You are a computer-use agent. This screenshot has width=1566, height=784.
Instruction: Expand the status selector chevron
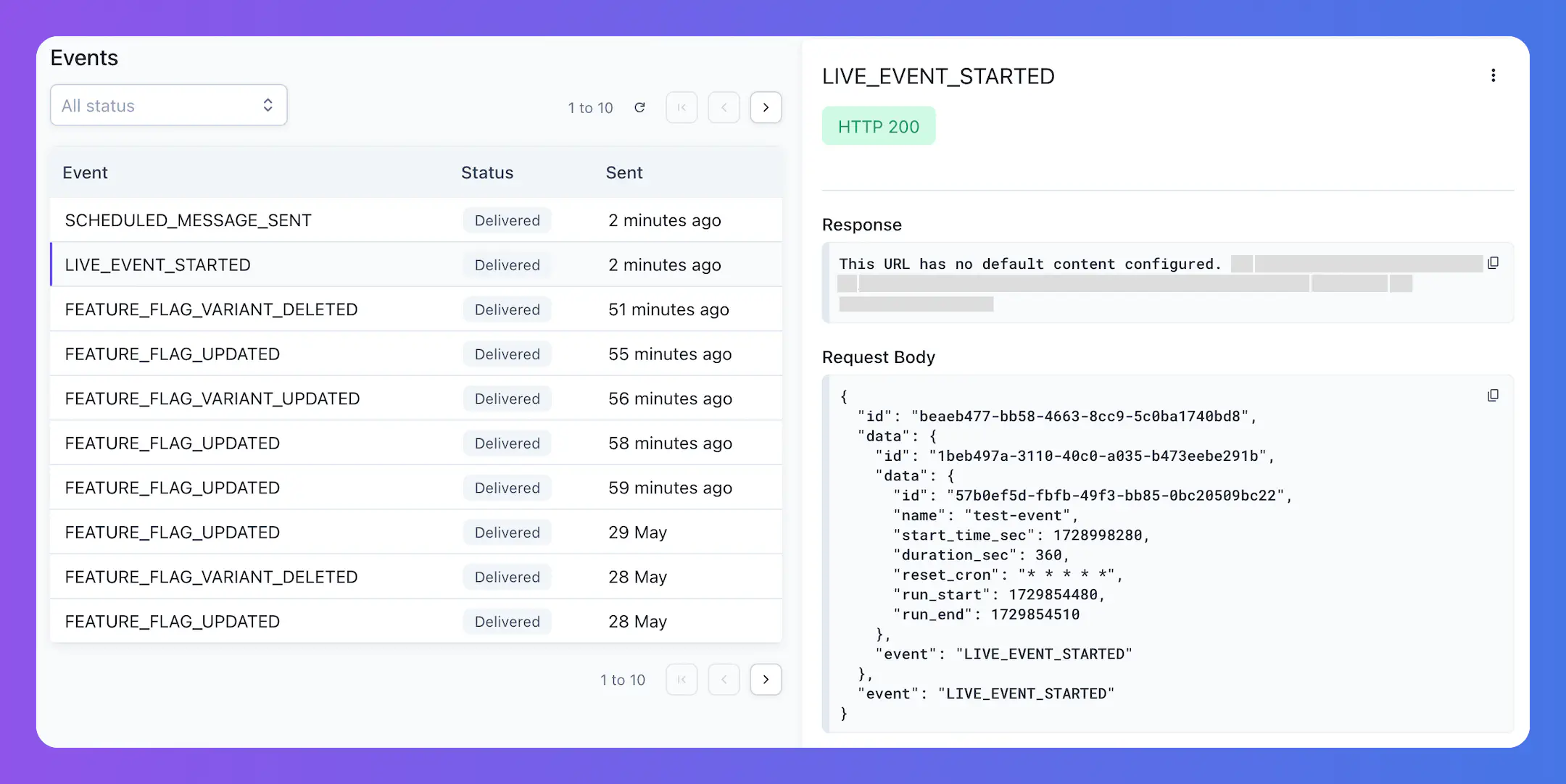click(268, 105)
